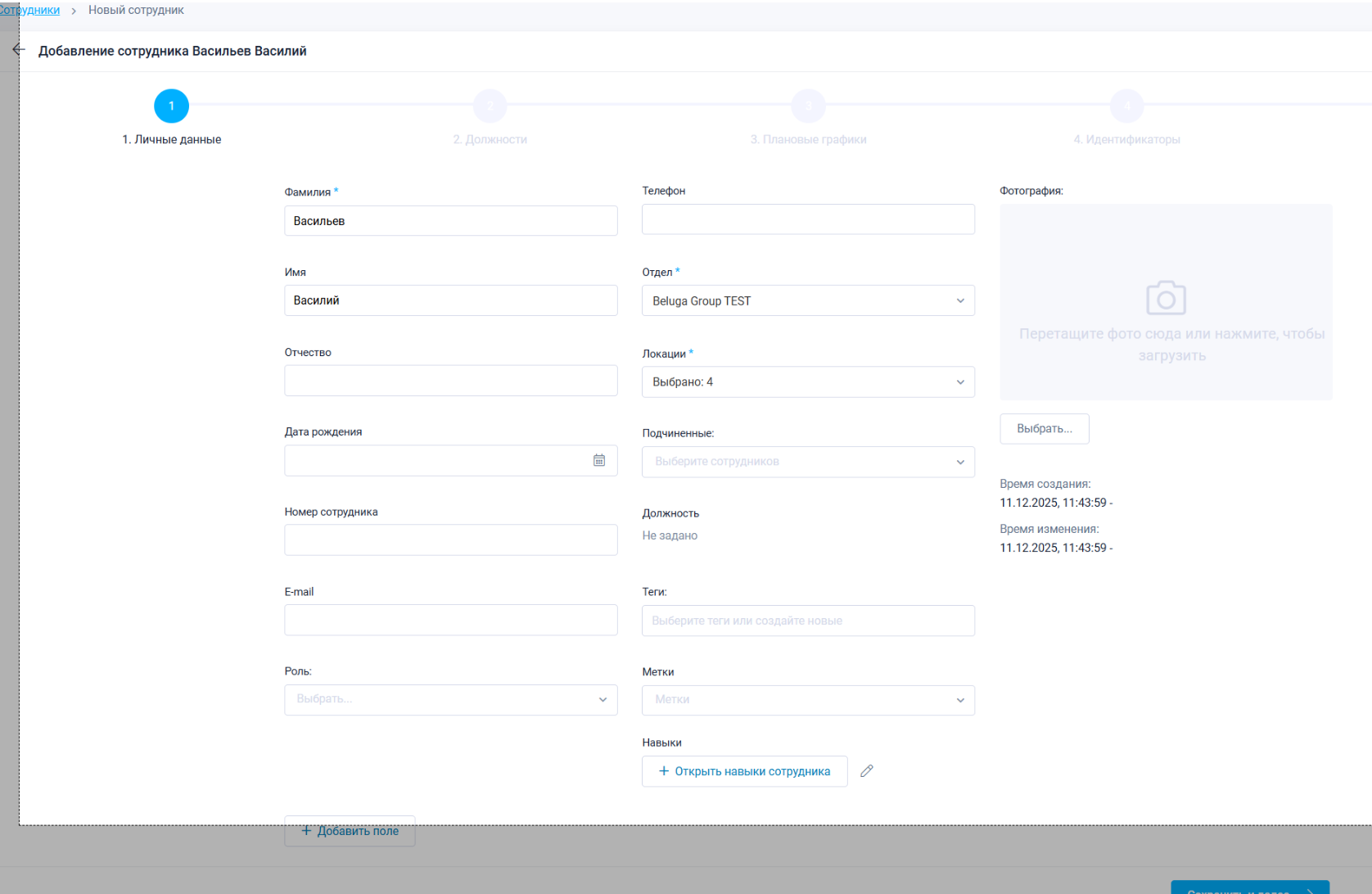The width and height of the screenshot is (1372, 894).
Task: Go to step 2 Должности
Action: (x=490, y=106)
